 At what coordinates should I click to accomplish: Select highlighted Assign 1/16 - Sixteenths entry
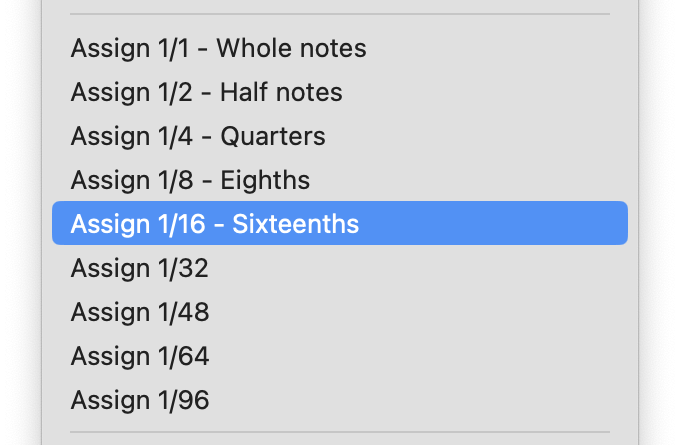pos(214,224)
